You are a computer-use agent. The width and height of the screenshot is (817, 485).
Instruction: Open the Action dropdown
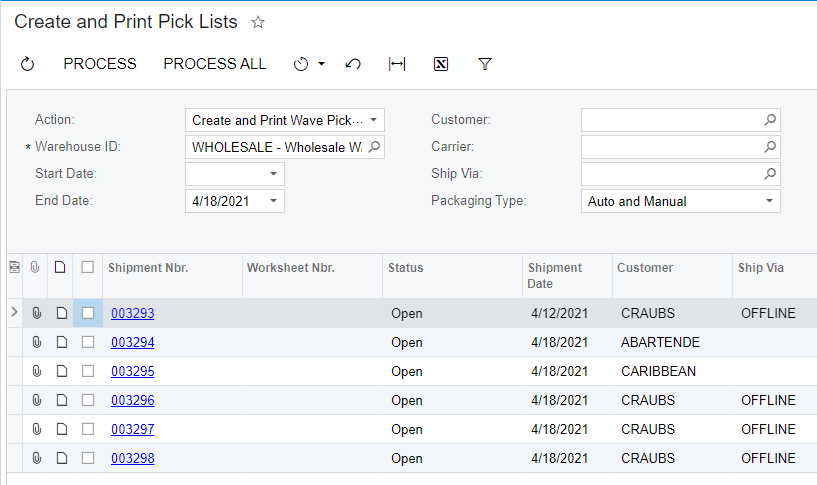click(x=374, y=120)
